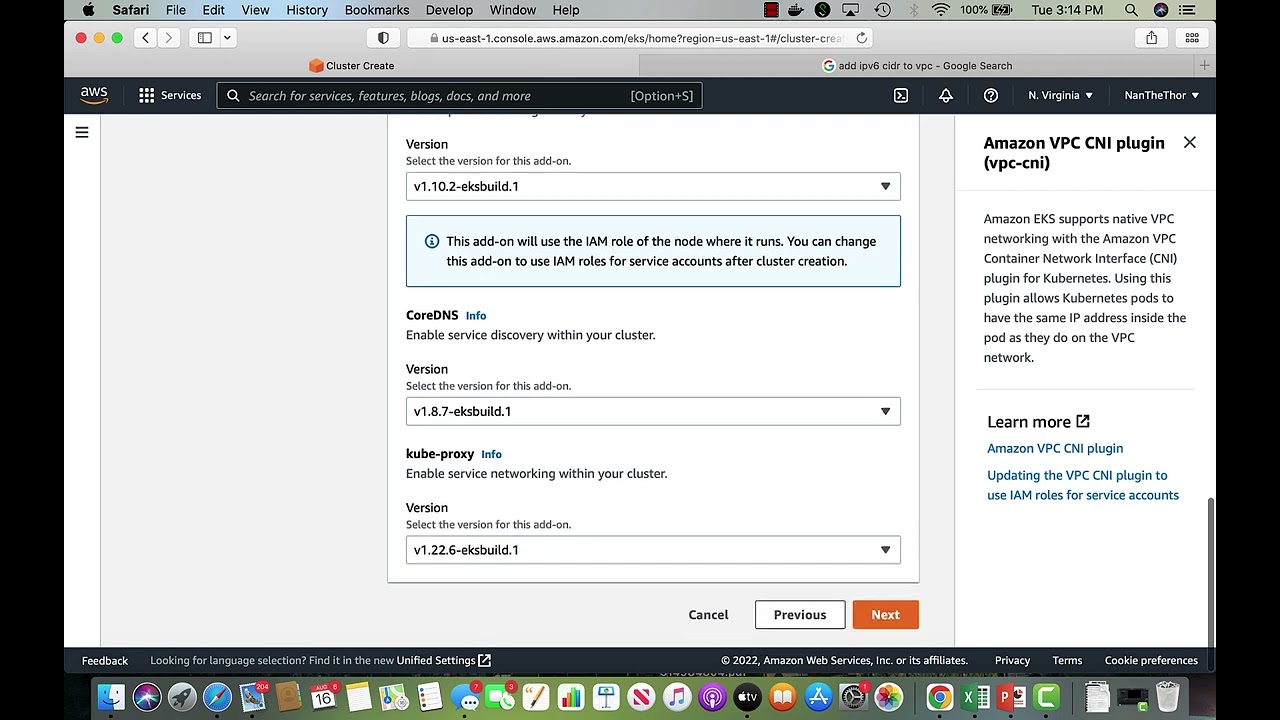This screenshot has height=720, width=1280.
Task: Open the AWS home logo
Action: tap(94, 95)
